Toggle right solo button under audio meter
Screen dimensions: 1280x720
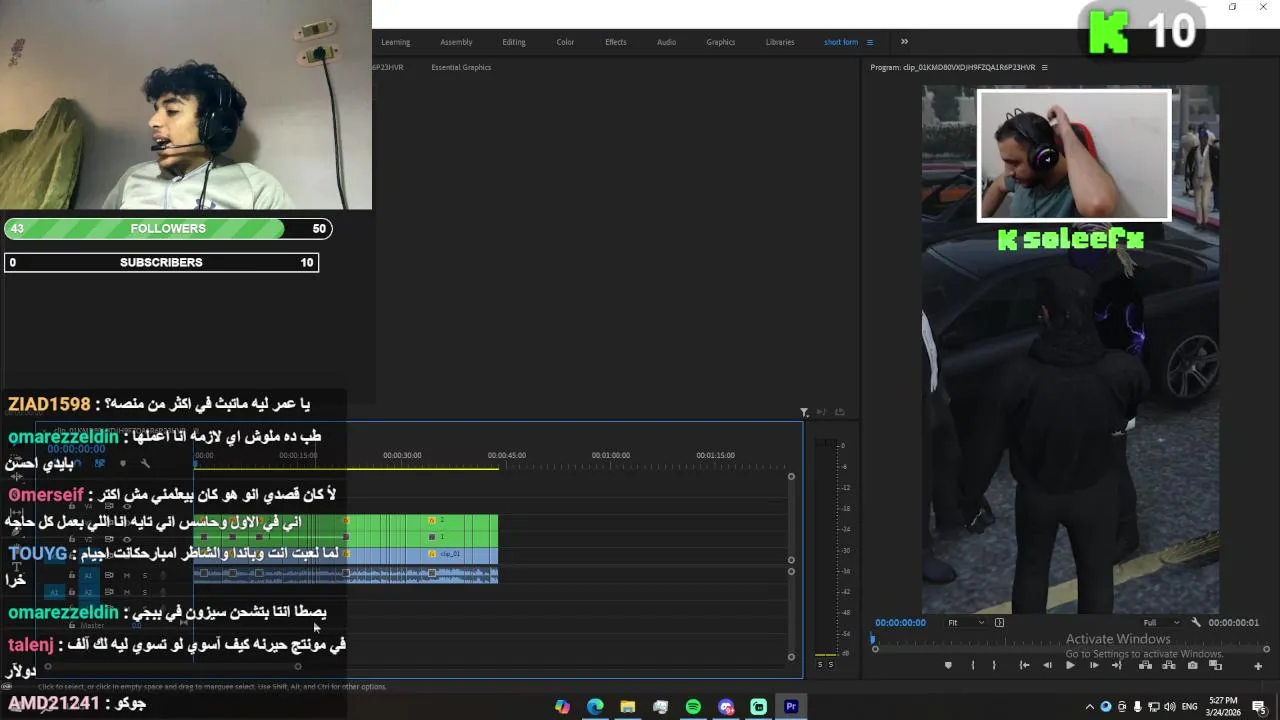coord(831,665)
